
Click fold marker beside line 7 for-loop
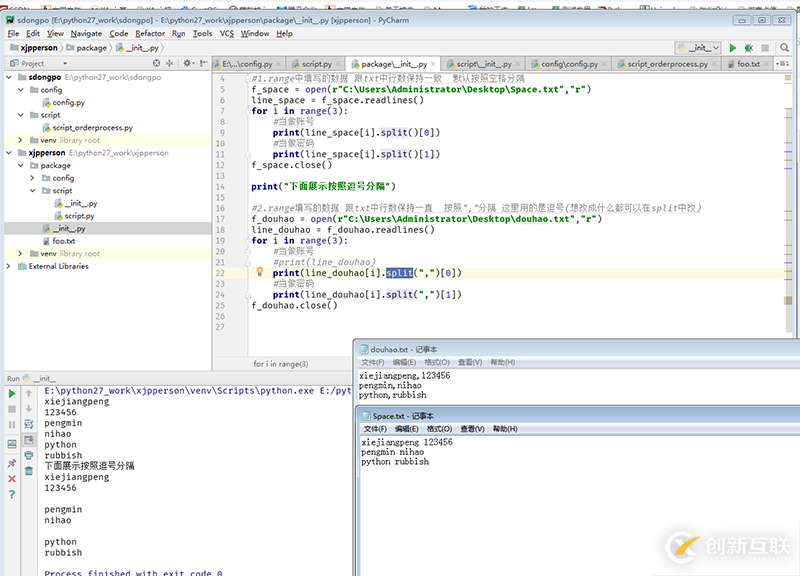coord(247,111)
